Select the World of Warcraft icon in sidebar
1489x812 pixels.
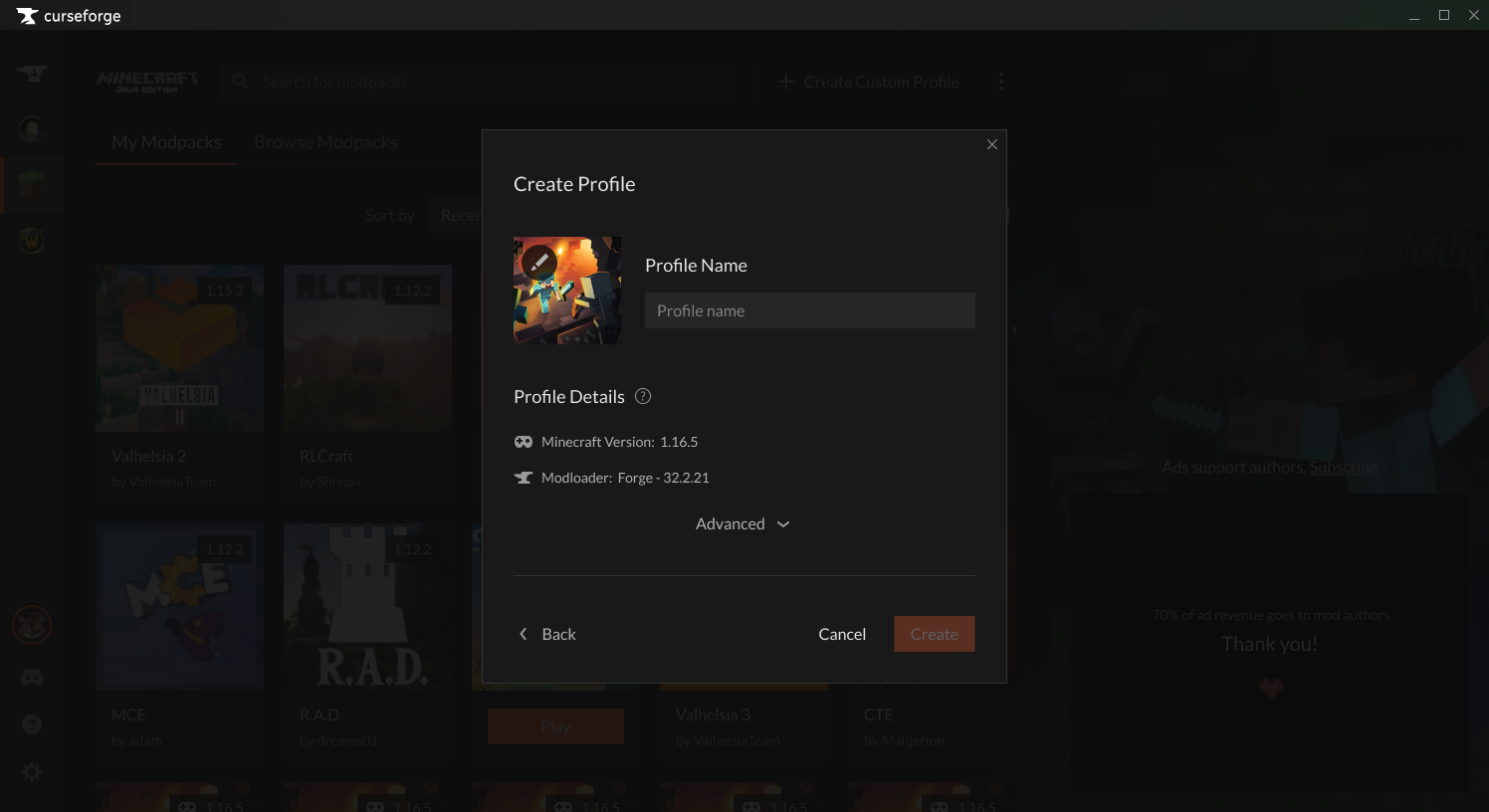[32, 240]
